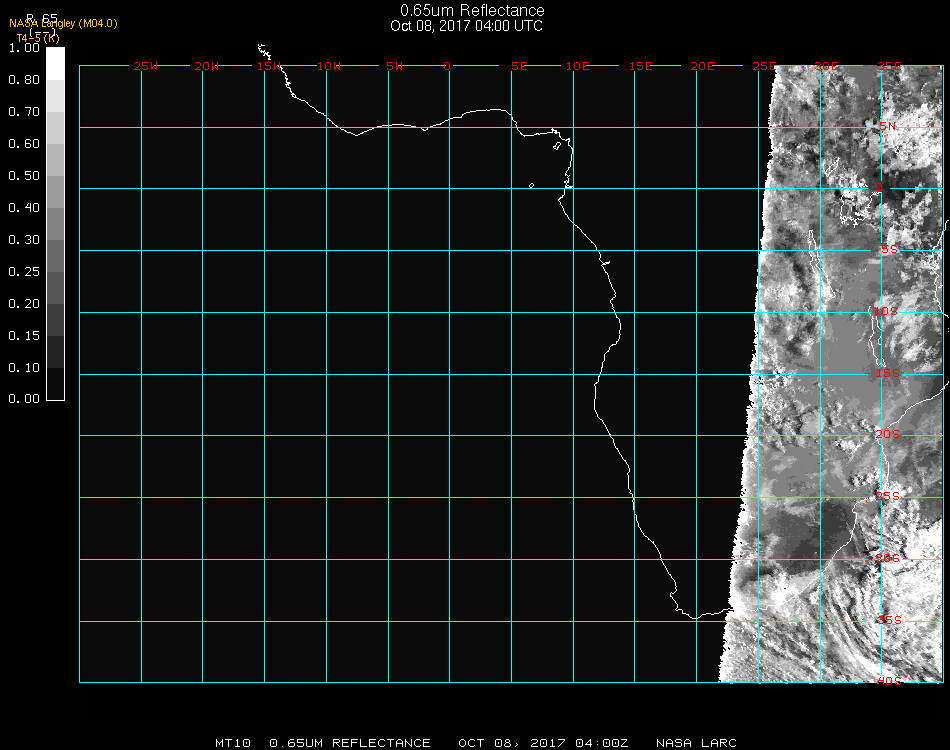Click the 5N latitude label
The height and width of the screenshot is (750, 950).
[x=888, y=127]
